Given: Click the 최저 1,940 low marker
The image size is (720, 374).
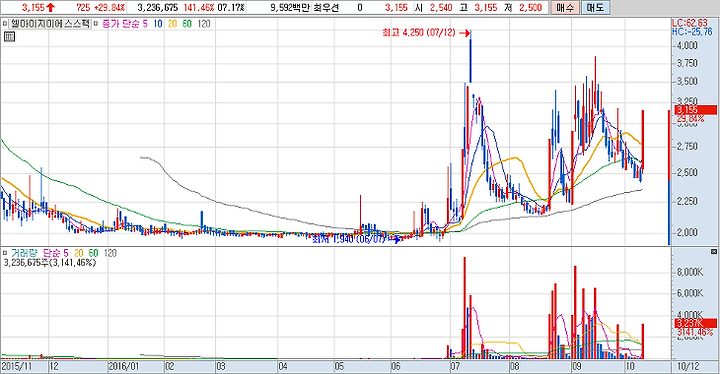Looking at the screenshot, I should click(x=355, y=239).
